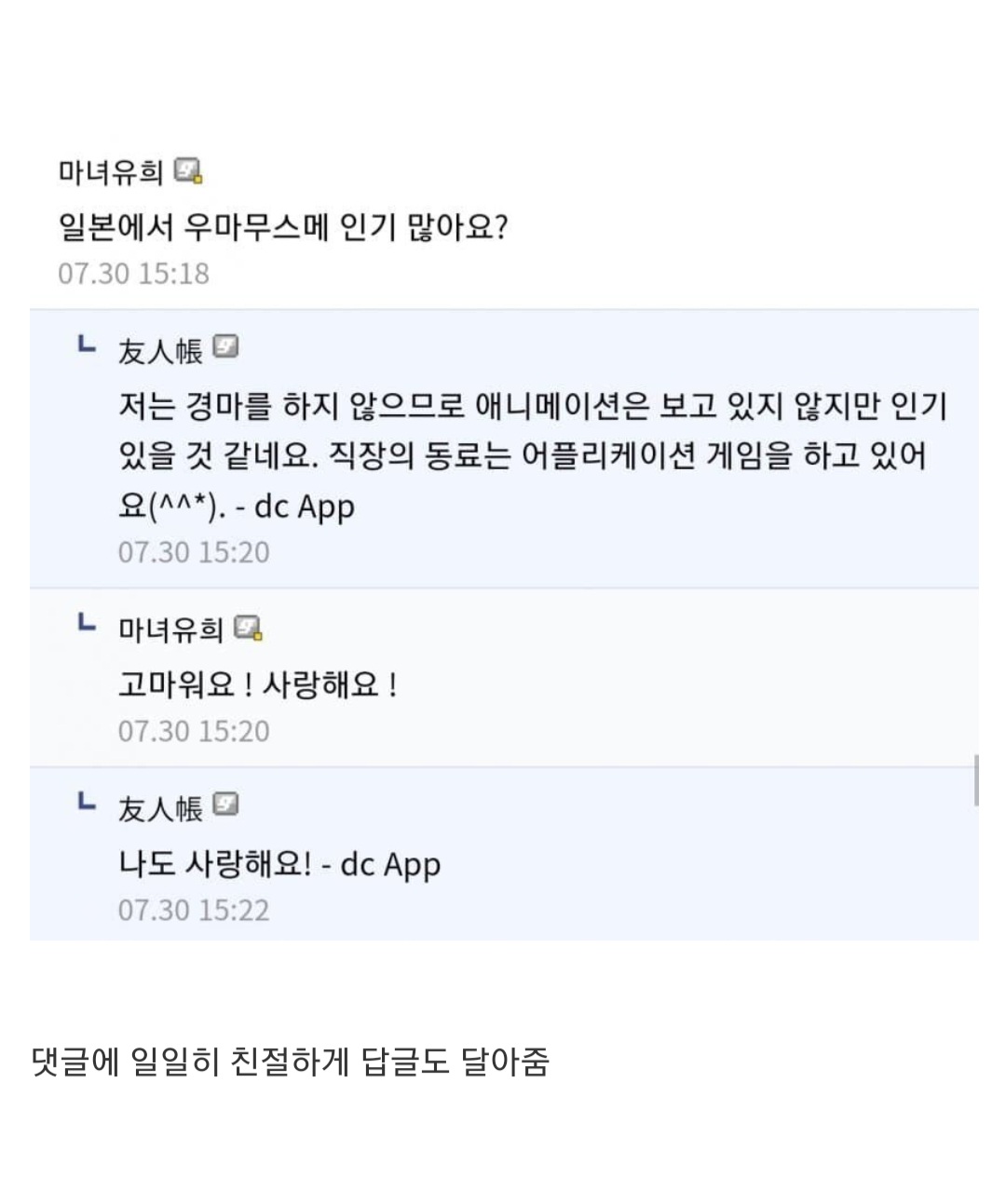Viewport: 1006px width, 1204px height.
Task: Click the 07.30 15:22 timestamp
Action: [194, 910]
